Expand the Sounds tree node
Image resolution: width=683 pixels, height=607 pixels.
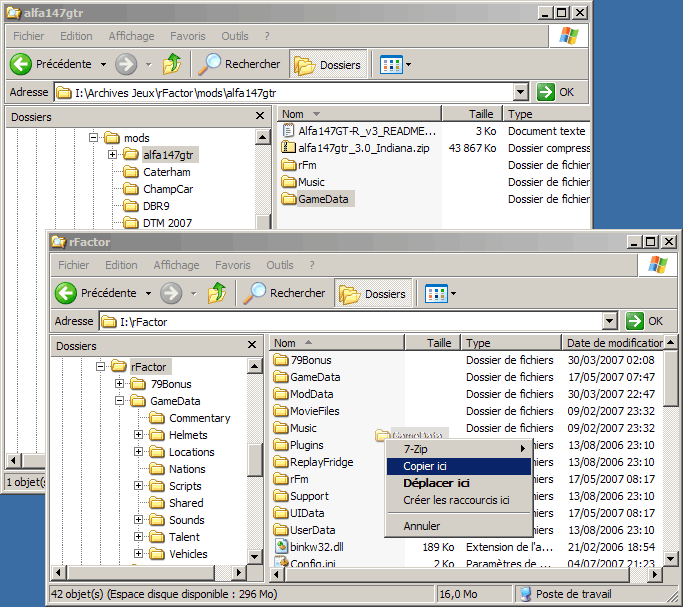coord(139,519)
